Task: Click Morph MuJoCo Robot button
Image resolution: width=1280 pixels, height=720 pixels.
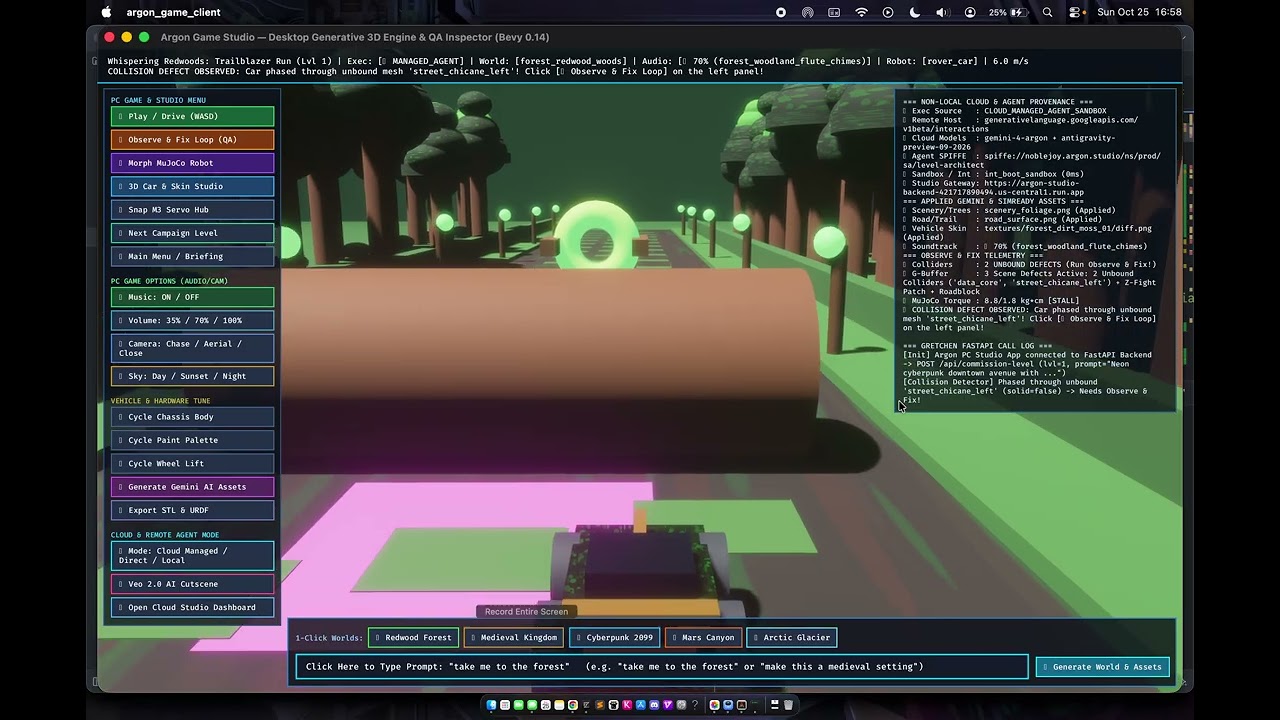Action: pos(192,163)
